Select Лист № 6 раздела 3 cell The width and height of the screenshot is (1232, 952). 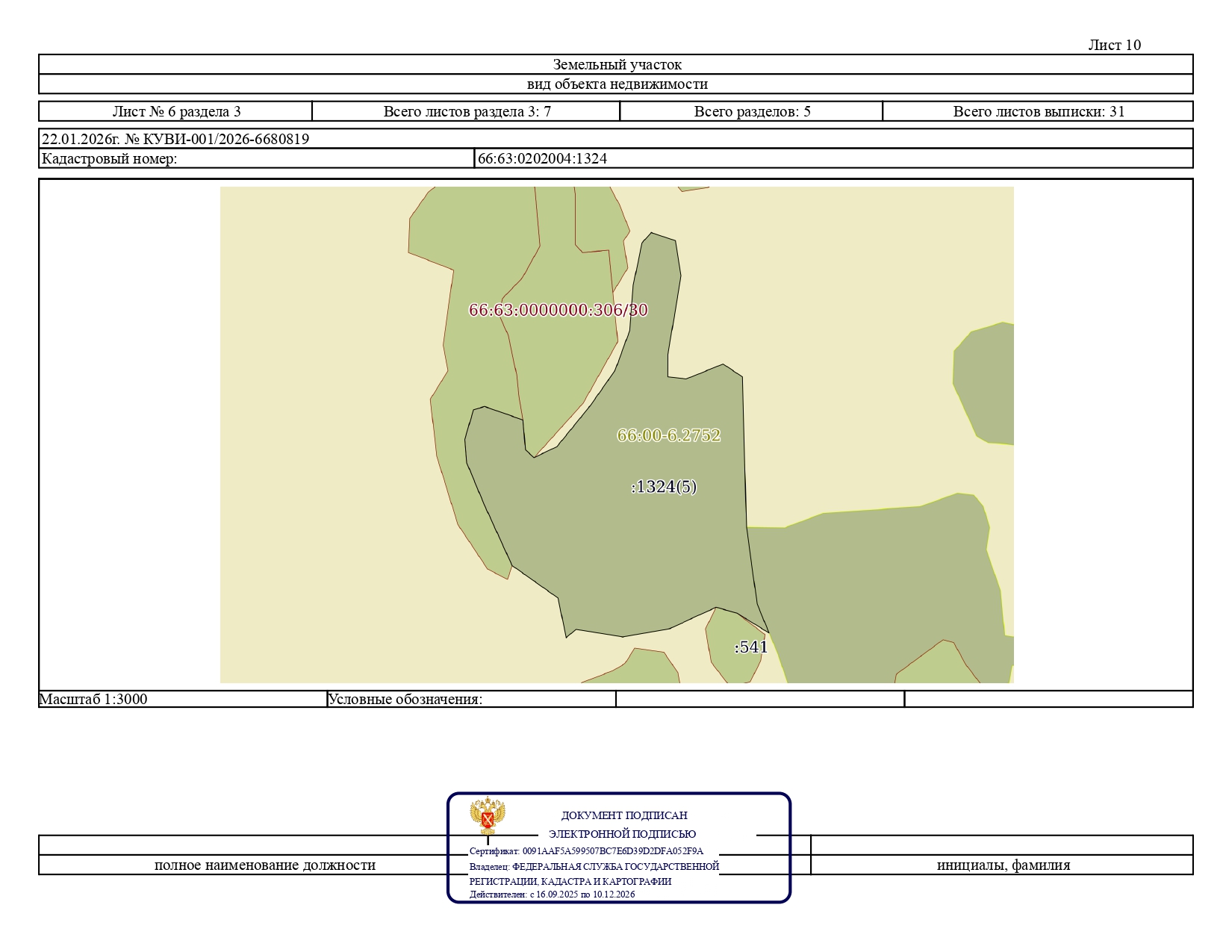pyautogui.click(x=175, y=111)
